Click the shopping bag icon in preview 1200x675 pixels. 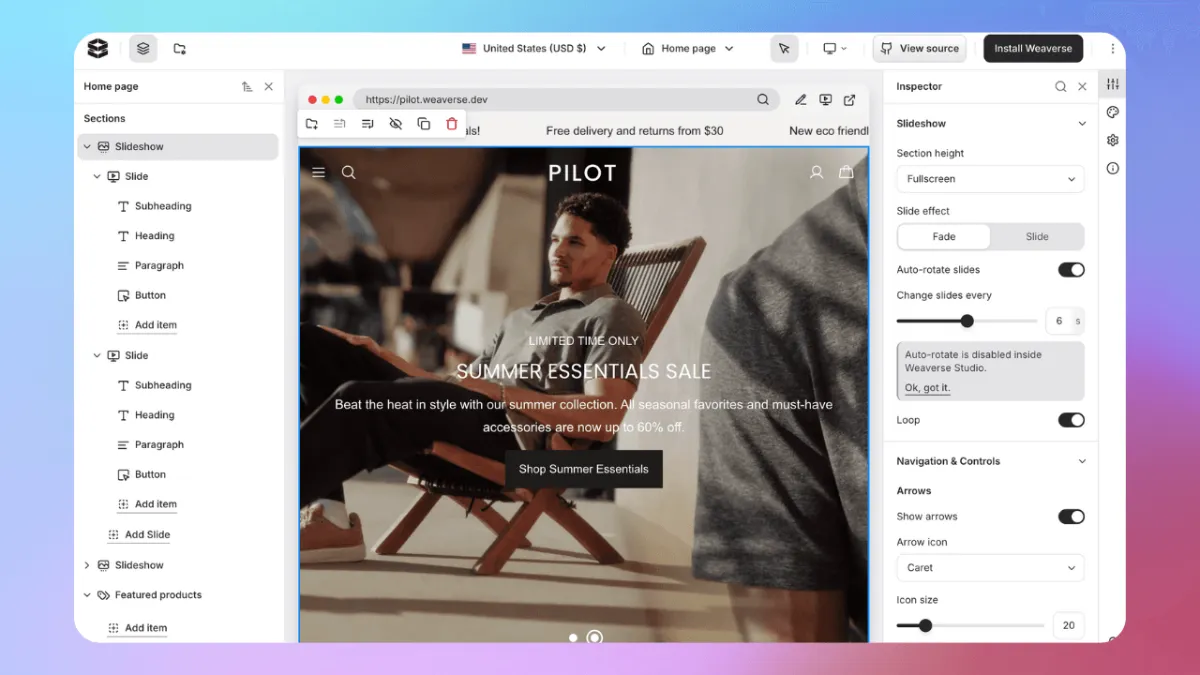pyautogui.click(x=846, y=172)
